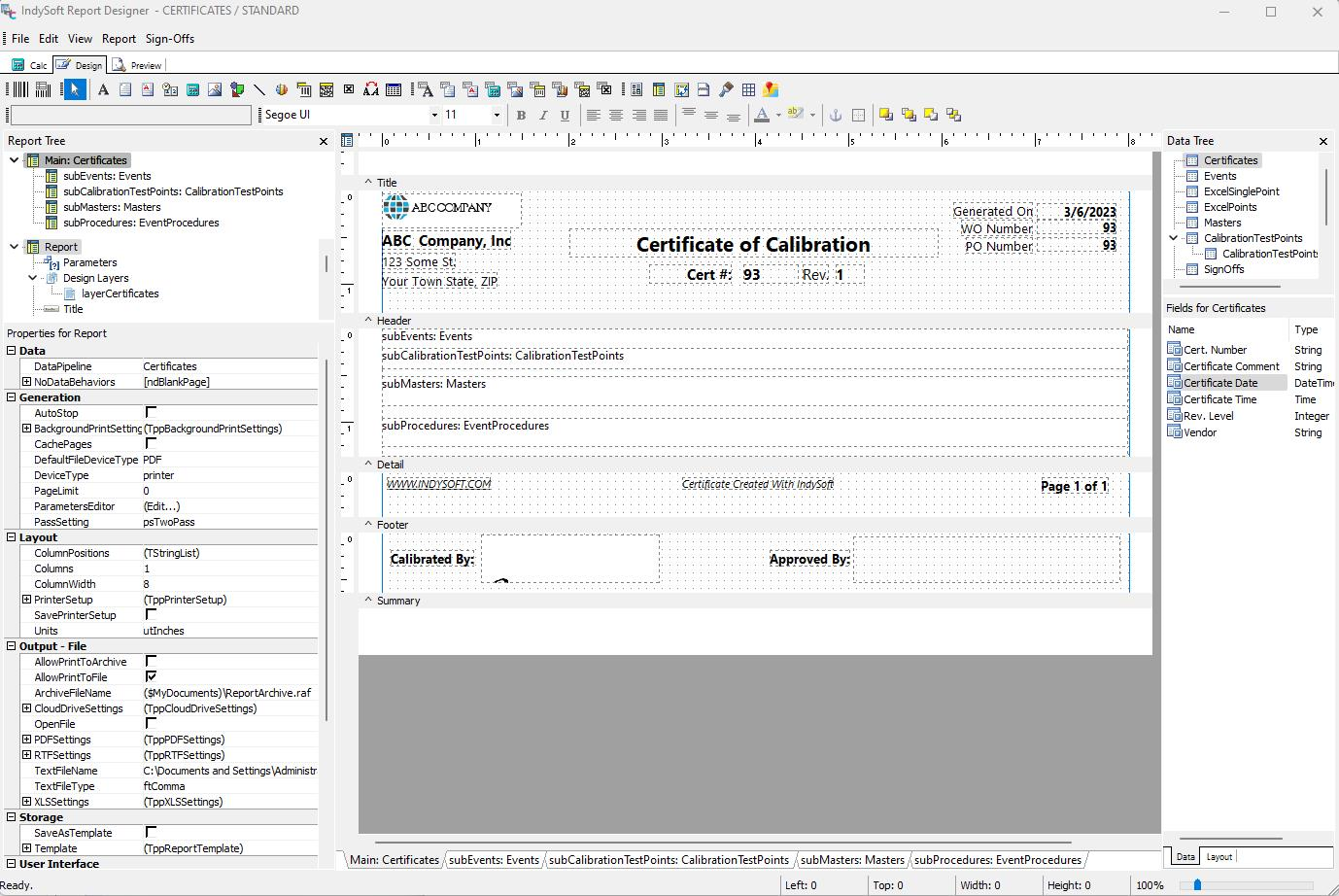Pick the Image component tool

pyautogui.click(x=215, y=89)
